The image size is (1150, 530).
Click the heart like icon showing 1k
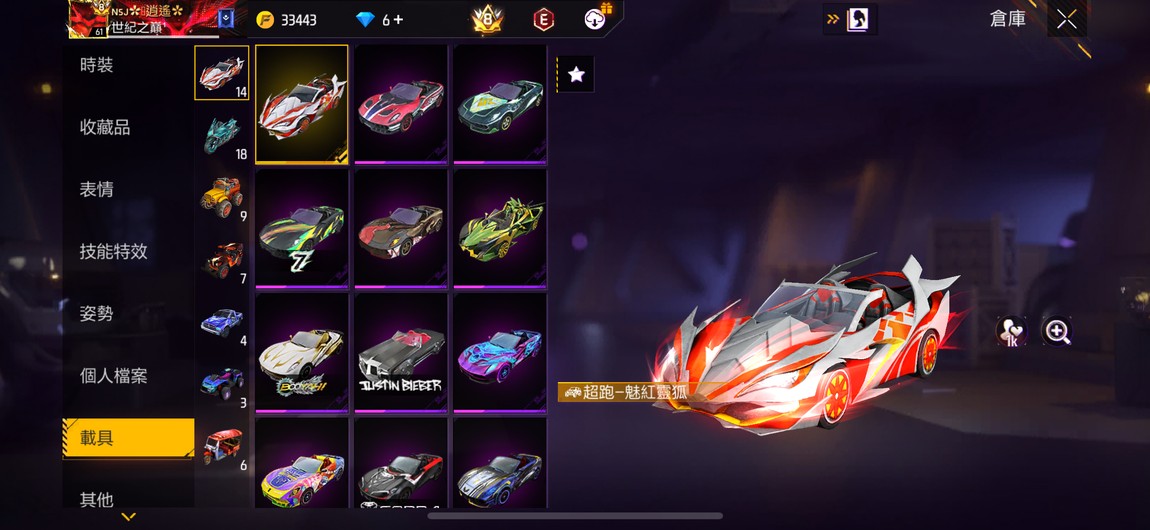click(x=1011, y=331)
